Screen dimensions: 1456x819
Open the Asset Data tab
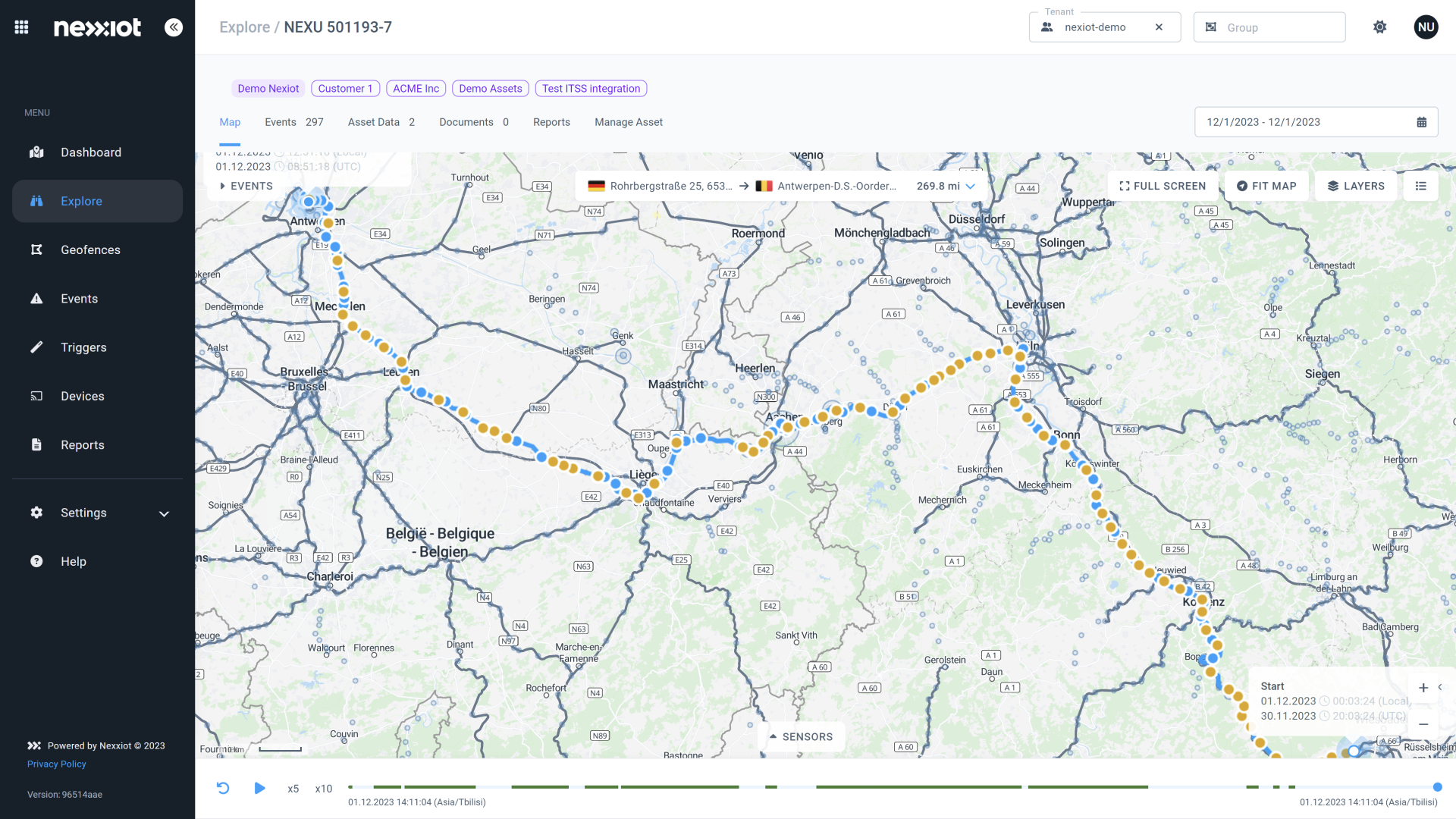[381, 122]
